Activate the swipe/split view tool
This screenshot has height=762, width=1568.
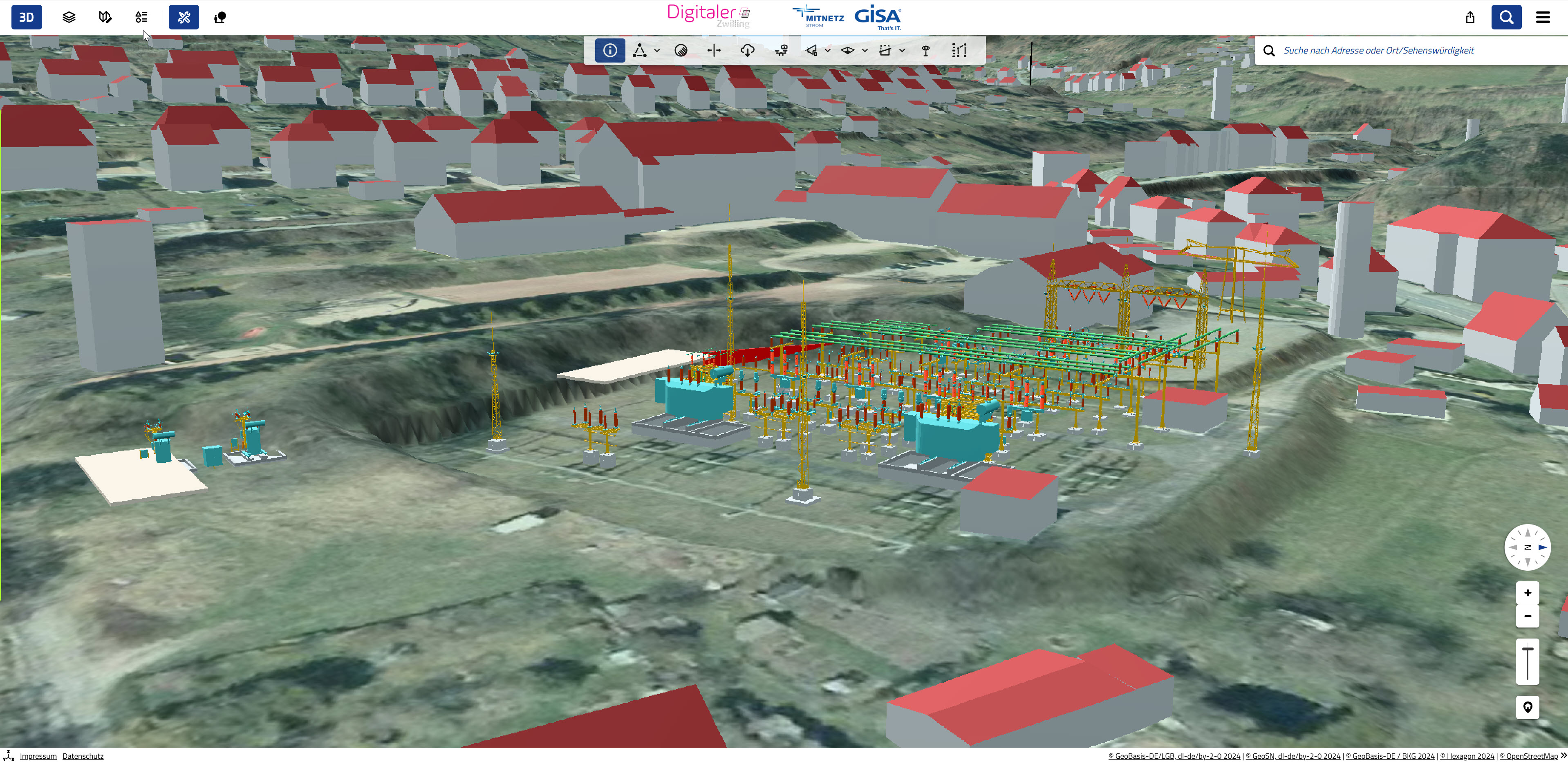[714, 51]
